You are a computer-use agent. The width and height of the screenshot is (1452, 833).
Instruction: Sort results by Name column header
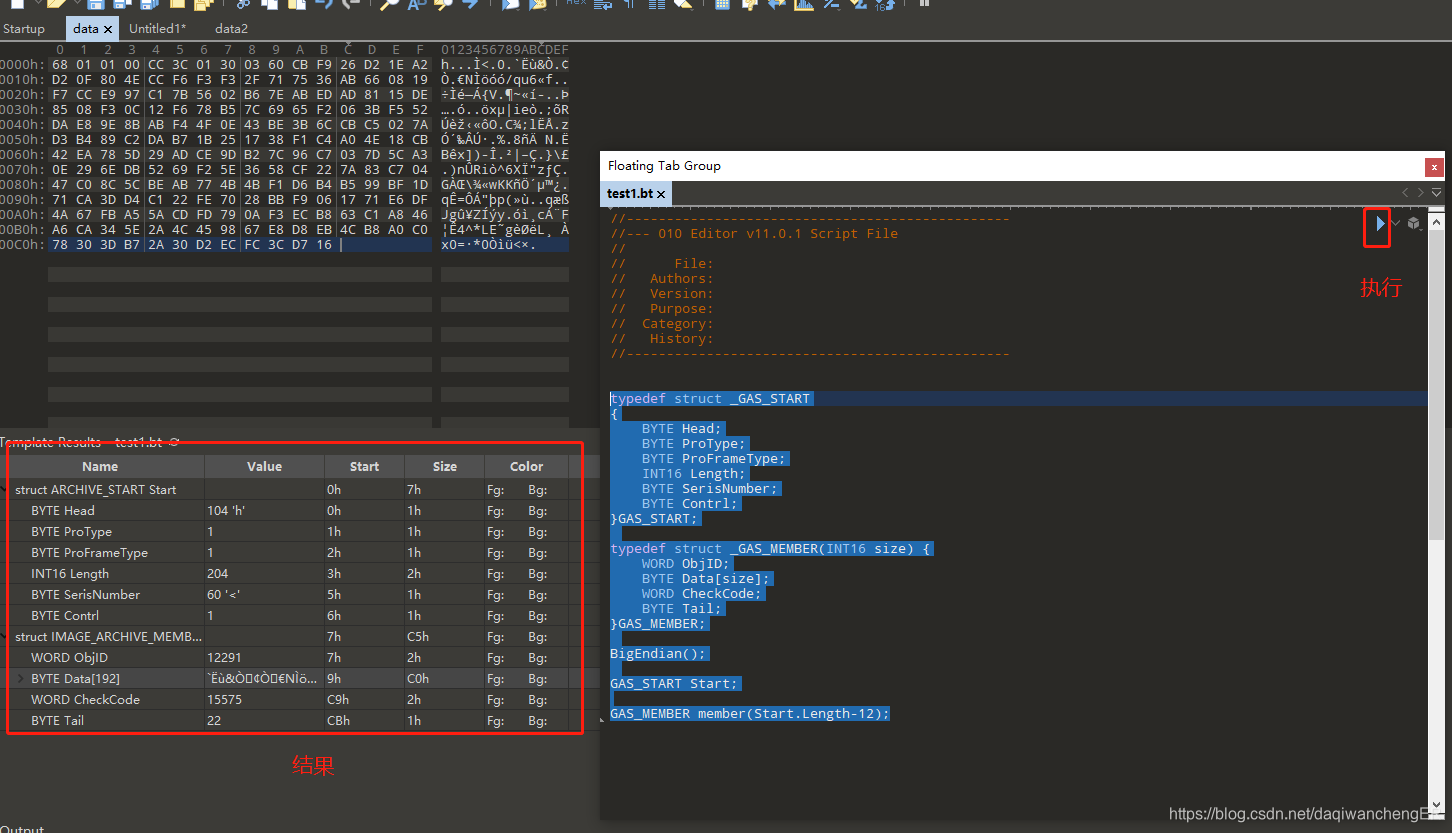(x=100, y=466)
